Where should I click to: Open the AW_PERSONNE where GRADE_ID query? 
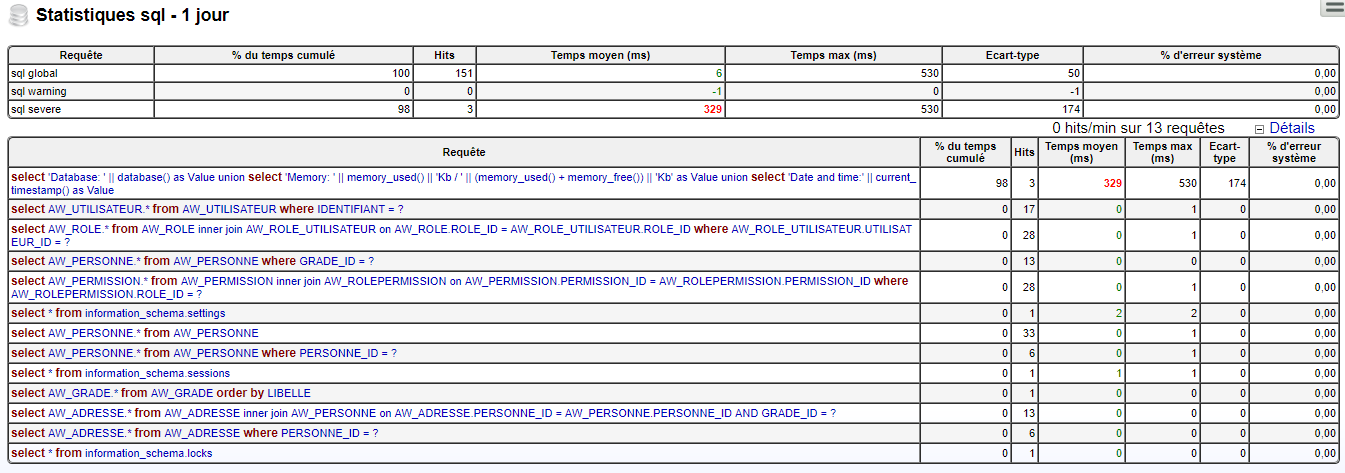click(x=192, y=261)
